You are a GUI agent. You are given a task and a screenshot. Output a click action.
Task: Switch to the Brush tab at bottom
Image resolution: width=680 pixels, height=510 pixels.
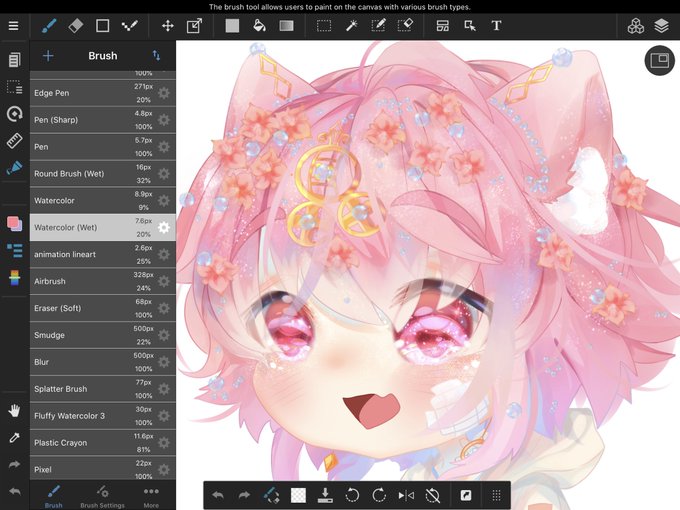point(54,496)
